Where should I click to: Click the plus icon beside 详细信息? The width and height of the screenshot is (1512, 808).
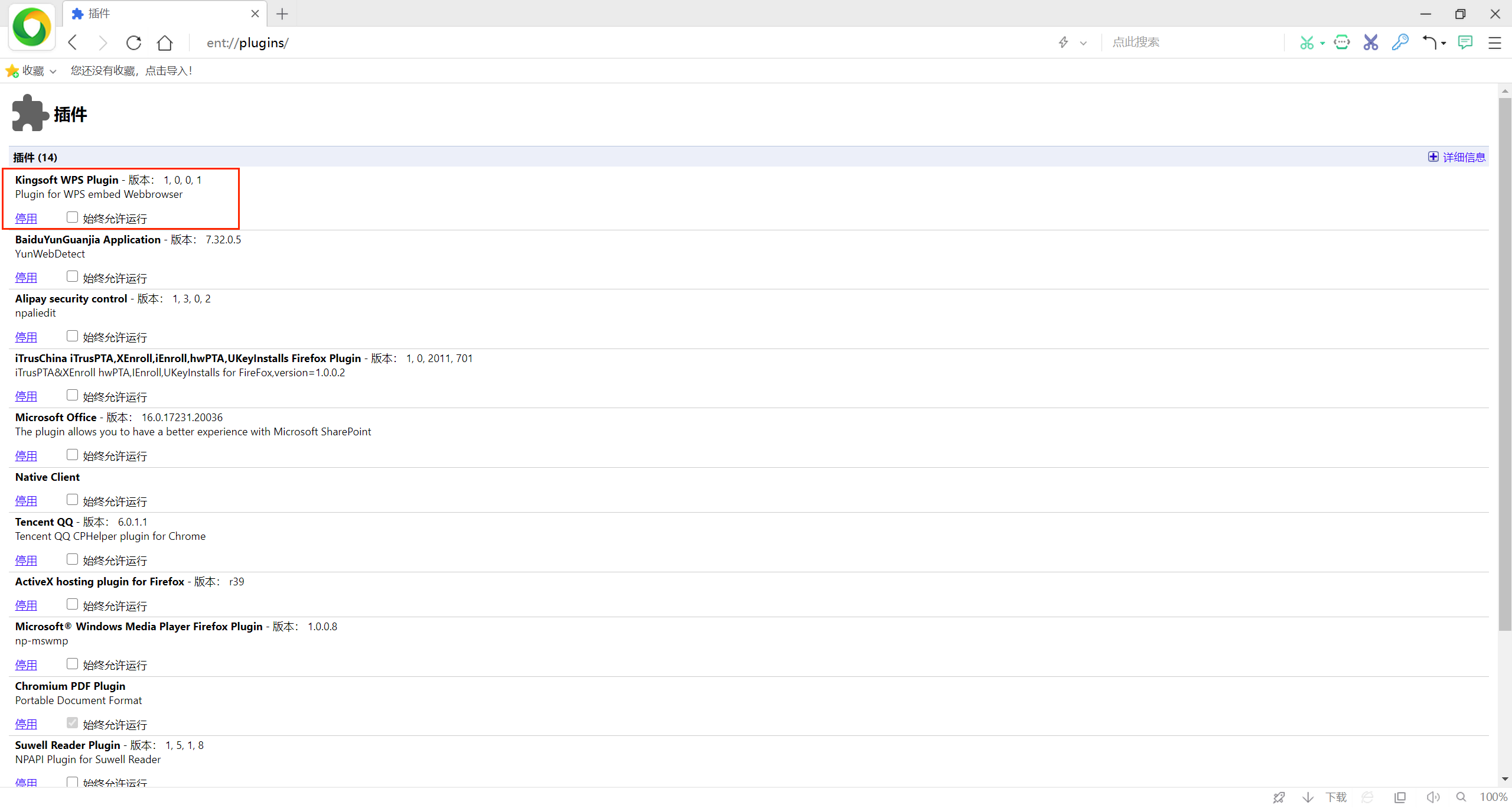[x=1433, y=157]
